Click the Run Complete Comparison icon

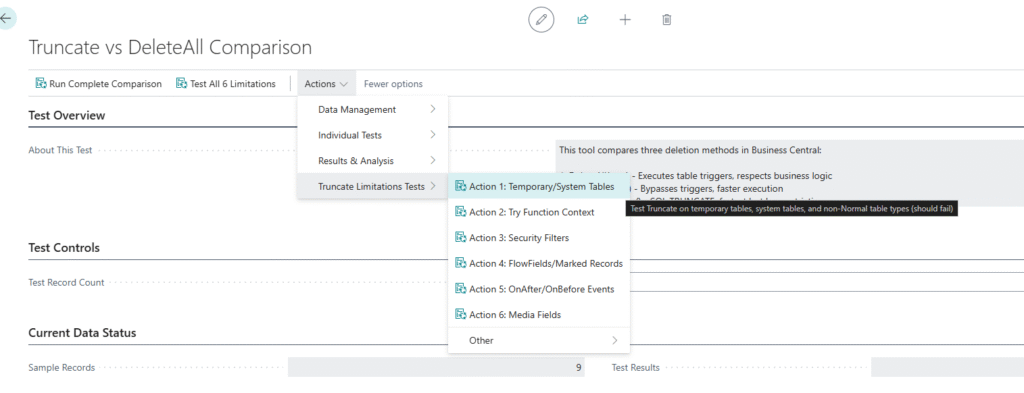click(40, 84)
